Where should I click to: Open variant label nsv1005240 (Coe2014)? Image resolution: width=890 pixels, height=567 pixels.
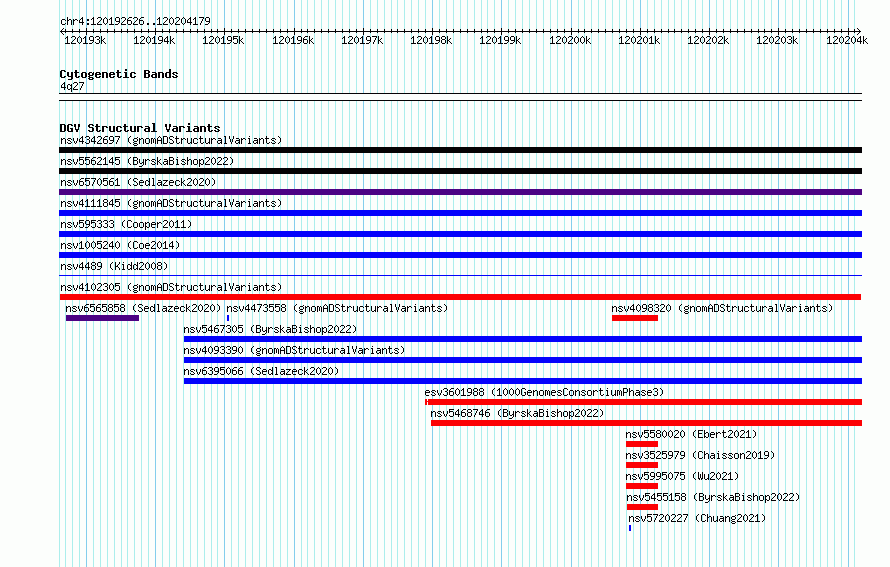pos(120,245)
